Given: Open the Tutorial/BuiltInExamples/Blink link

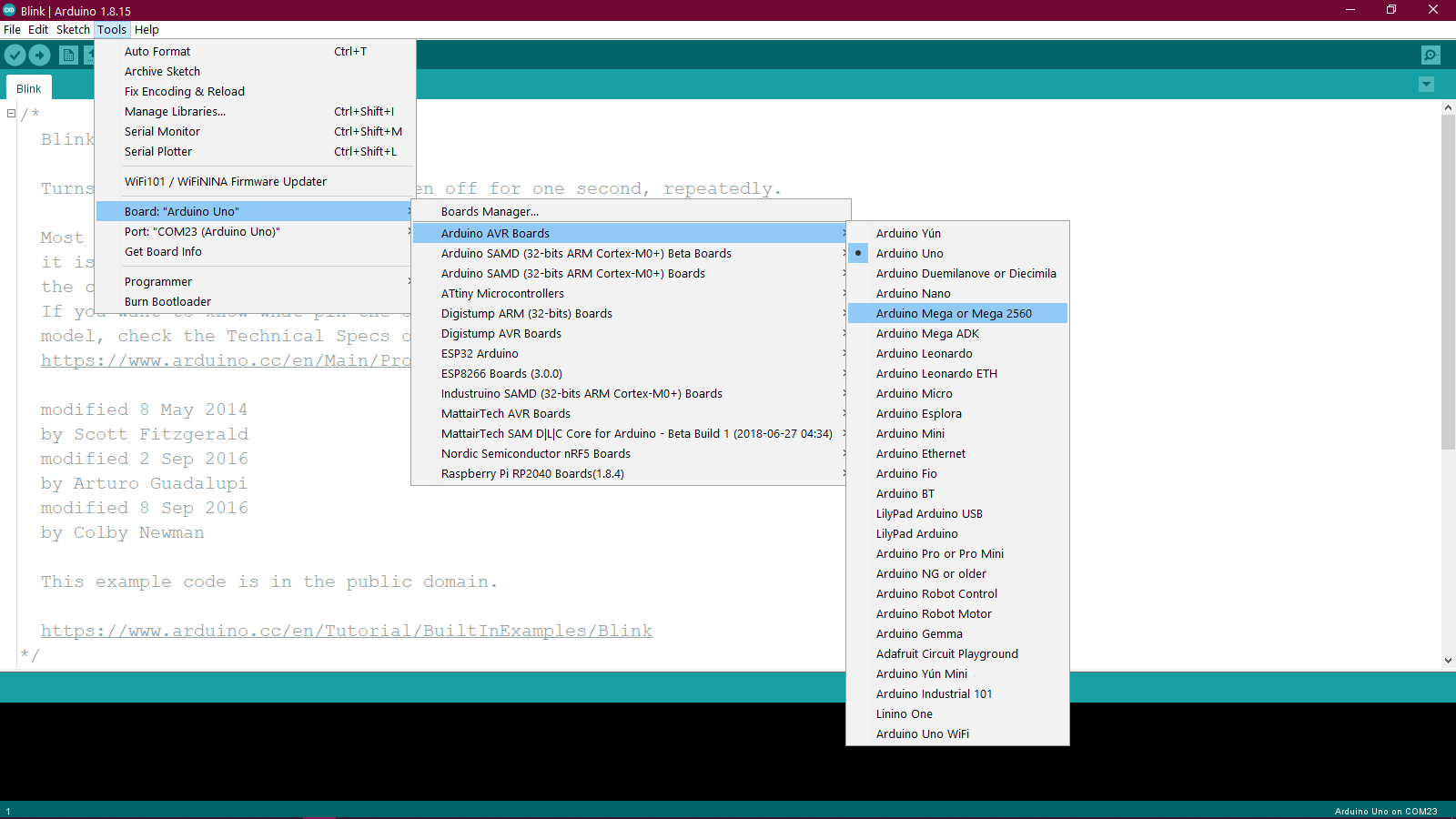Looking at the screenshot, I should pos(347,631).
